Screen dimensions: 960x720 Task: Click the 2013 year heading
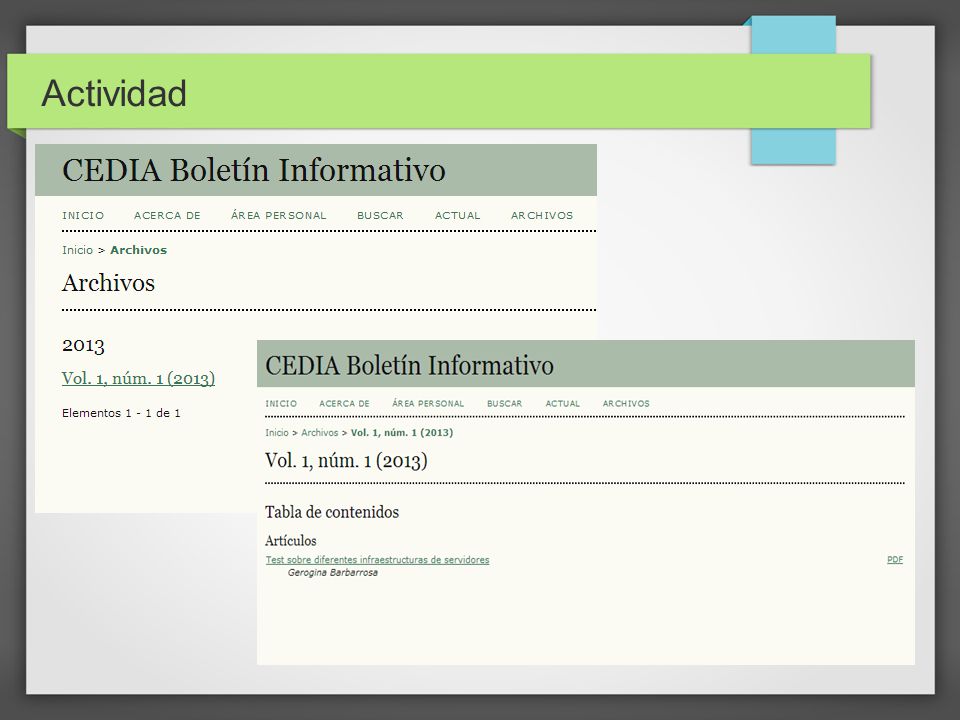pyautogui.click(x=83, y=345)
